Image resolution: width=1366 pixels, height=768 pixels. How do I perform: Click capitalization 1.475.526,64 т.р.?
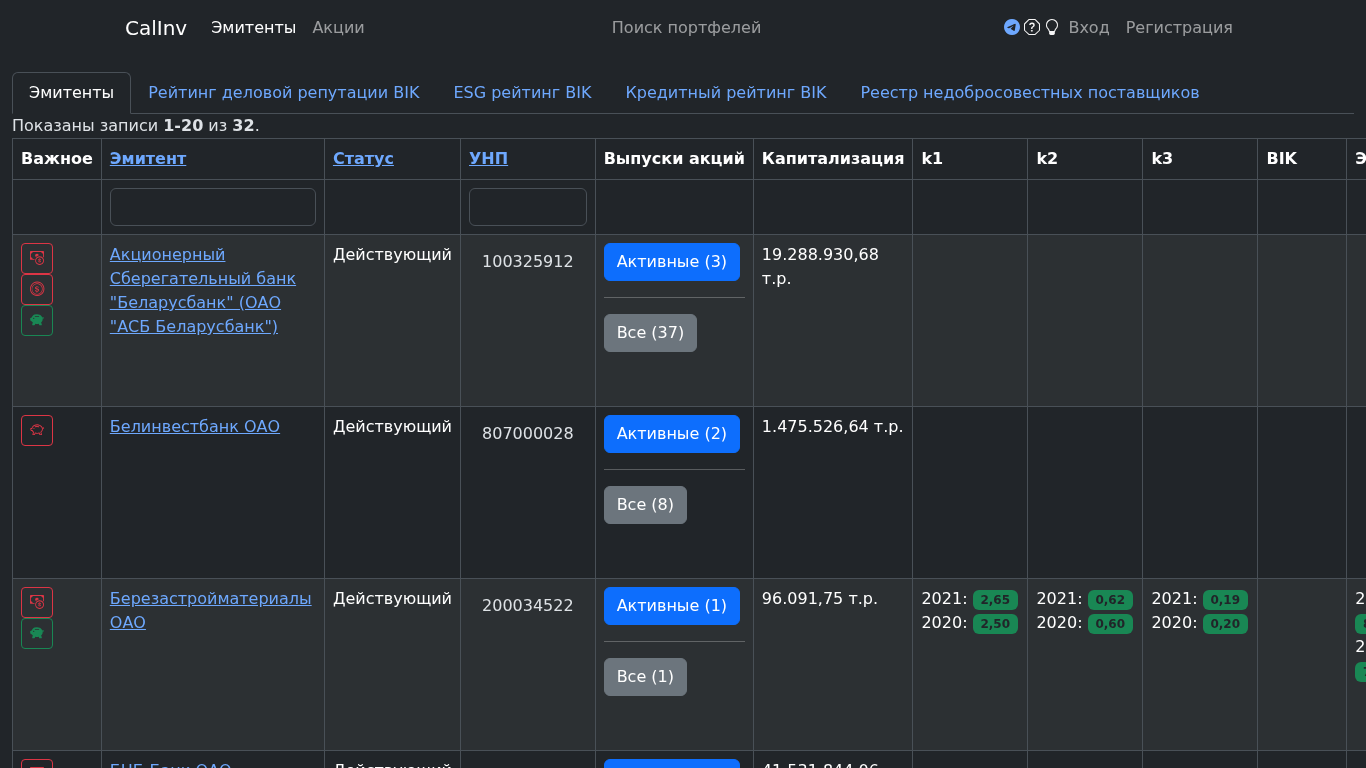point(832,427)
